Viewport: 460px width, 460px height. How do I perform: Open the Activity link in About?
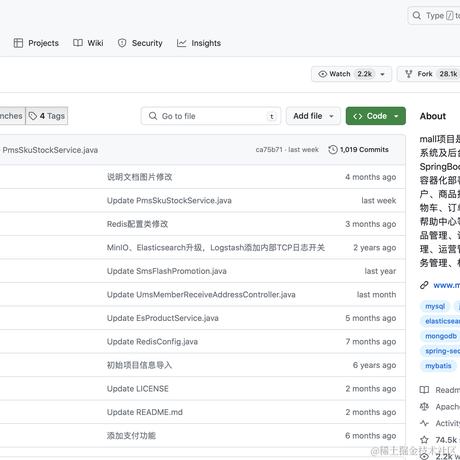(448, 423)
